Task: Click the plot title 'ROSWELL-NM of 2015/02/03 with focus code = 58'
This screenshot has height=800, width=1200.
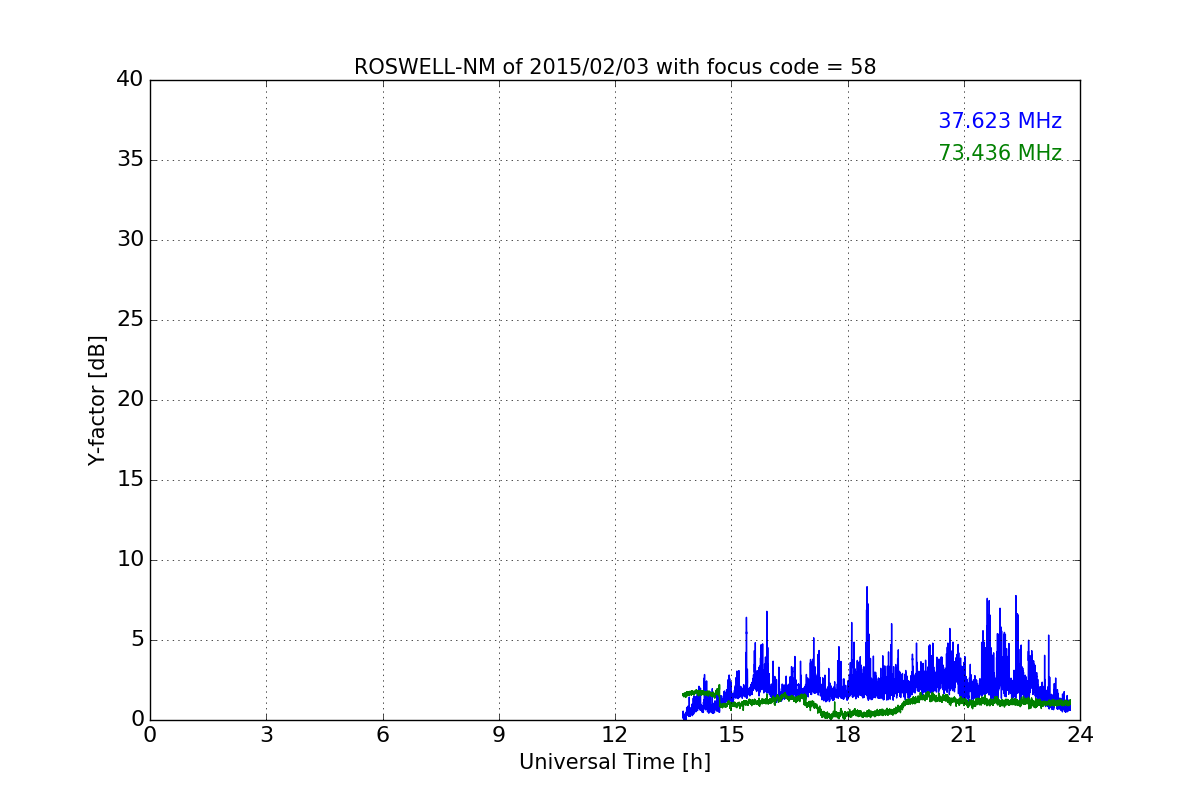Action: (x=615, y=67)
